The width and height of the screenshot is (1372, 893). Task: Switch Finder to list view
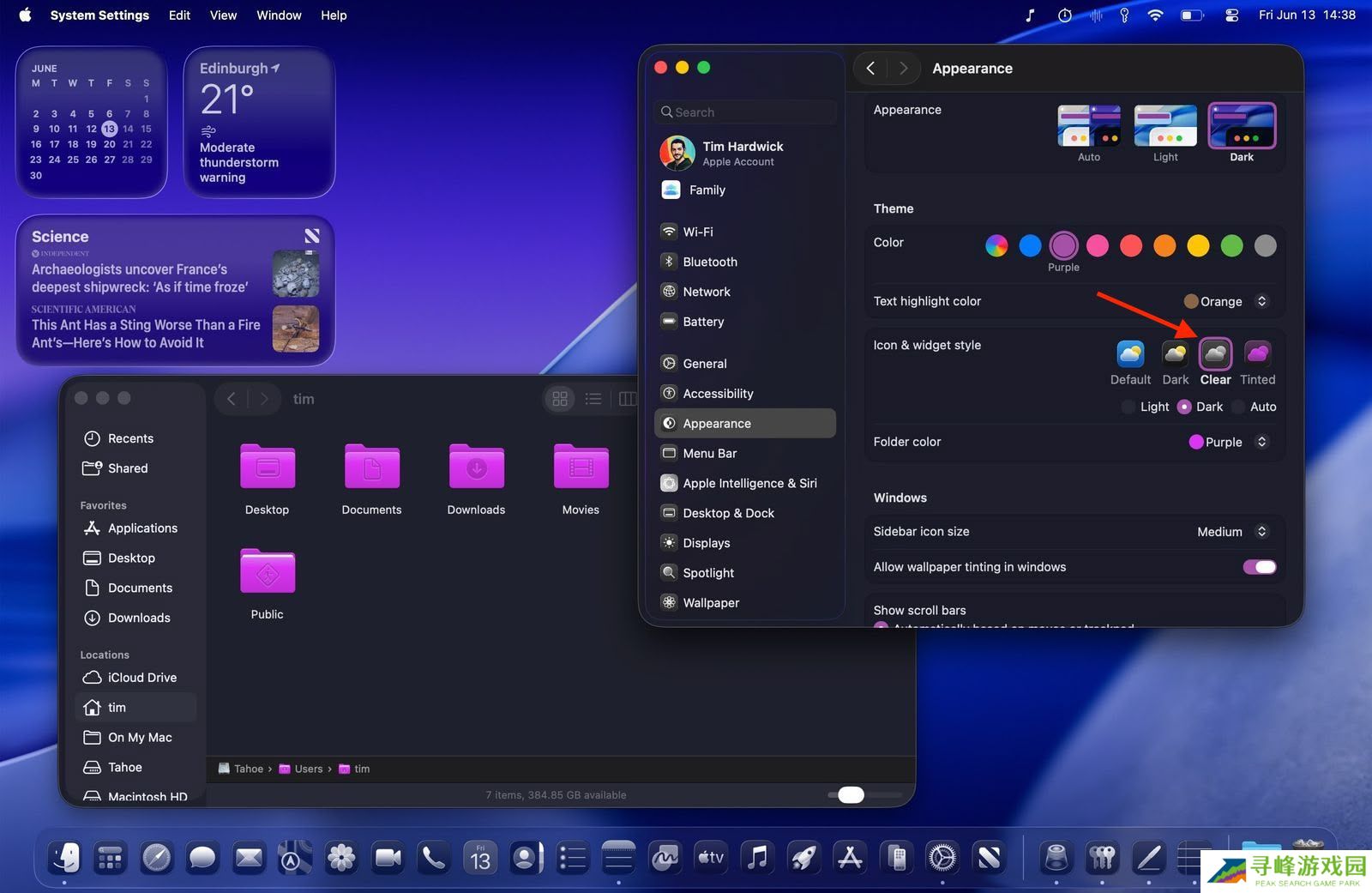point(593,399)
